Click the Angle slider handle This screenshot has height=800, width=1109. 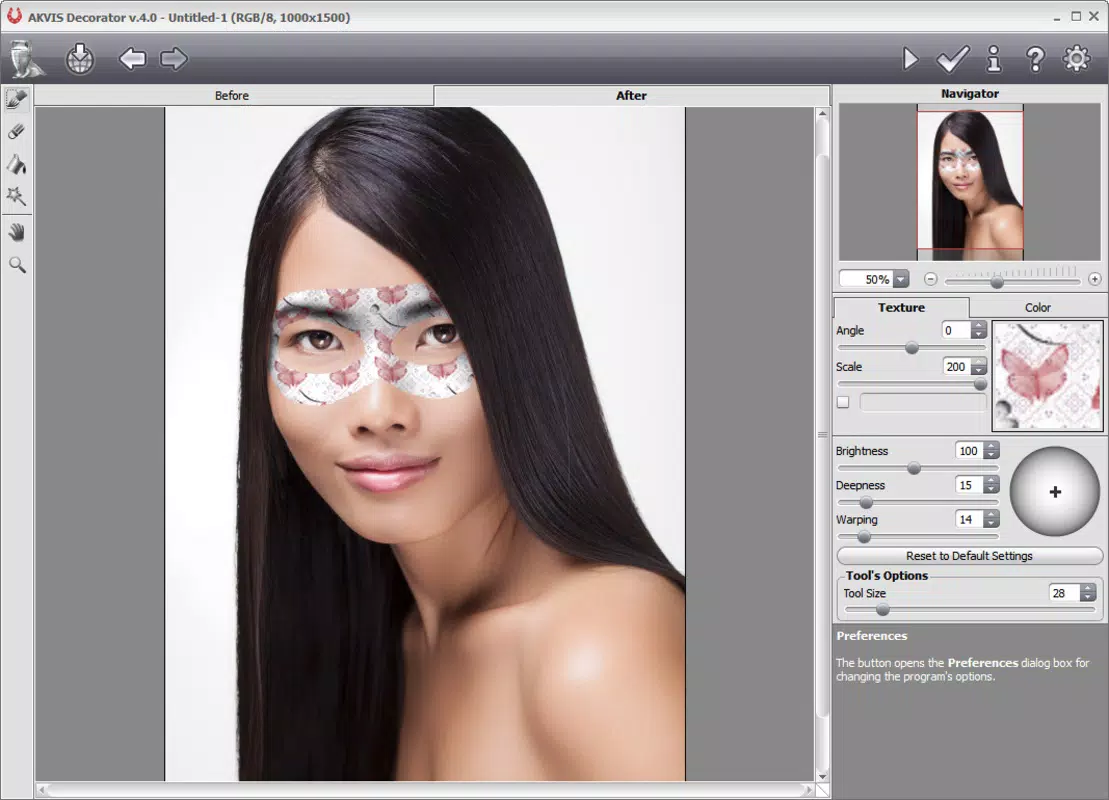click(912, 347)
